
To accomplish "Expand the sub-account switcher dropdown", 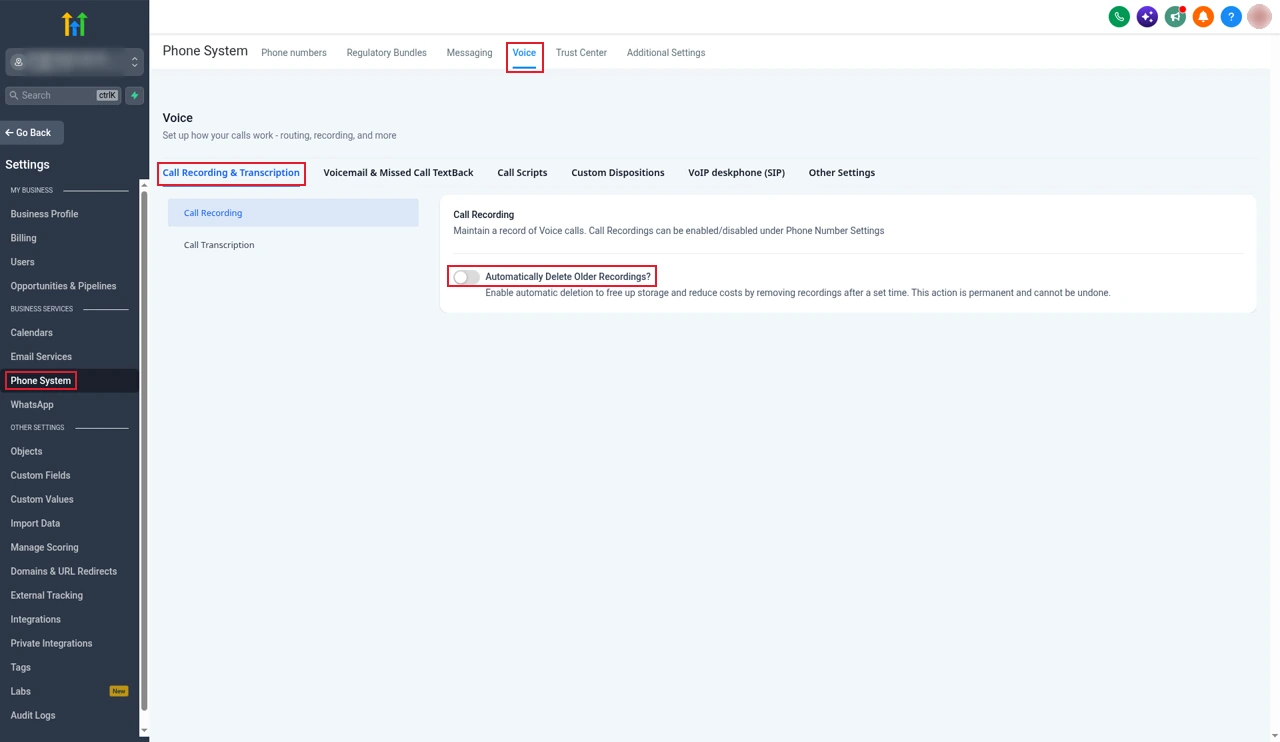I will point(74,62).
